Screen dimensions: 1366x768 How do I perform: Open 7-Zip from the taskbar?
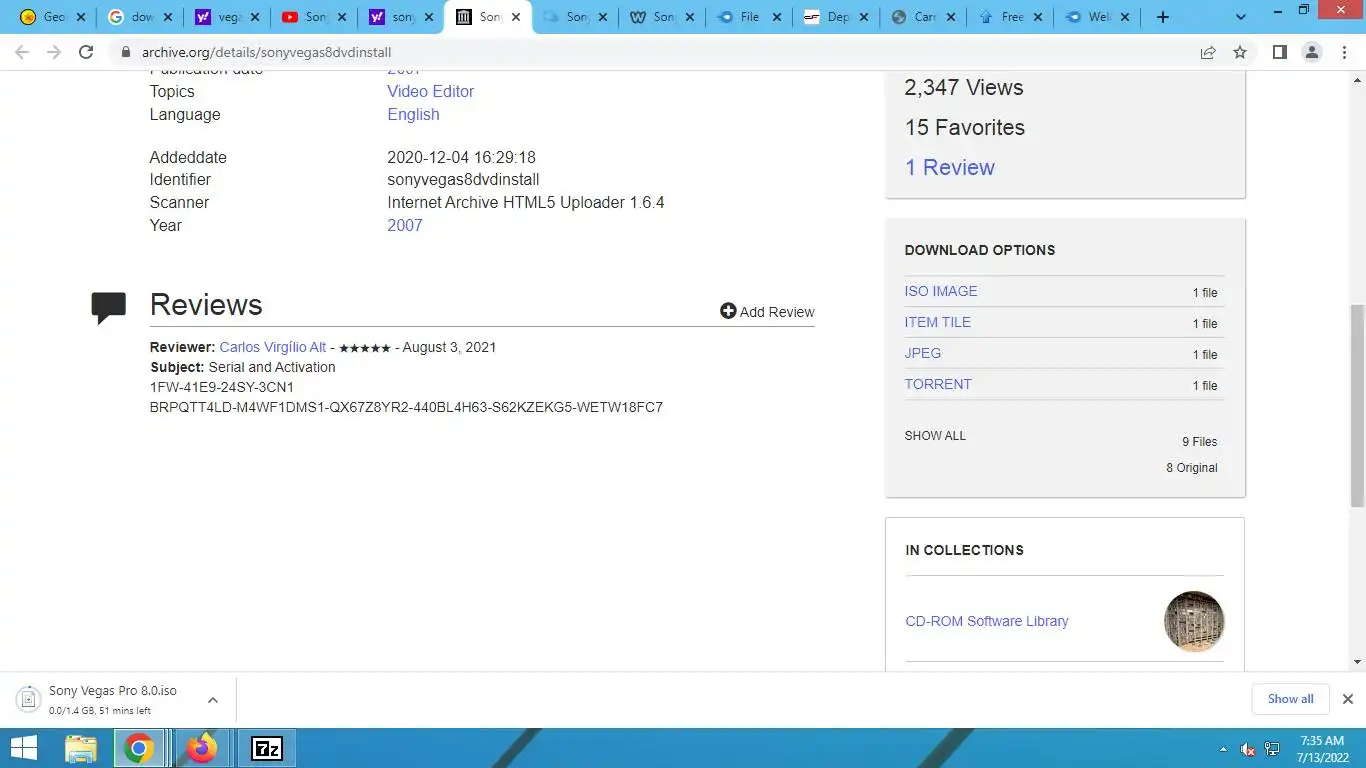point(266,748)
